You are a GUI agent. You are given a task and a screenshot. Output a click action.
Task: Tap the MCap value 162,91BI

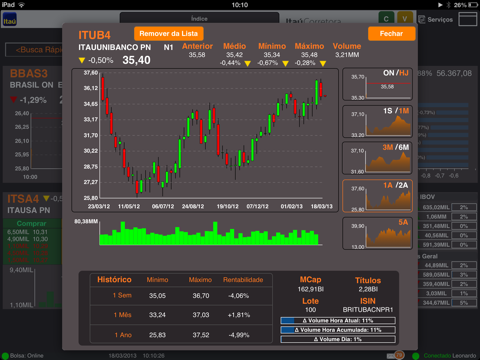[x=310, y=289]
